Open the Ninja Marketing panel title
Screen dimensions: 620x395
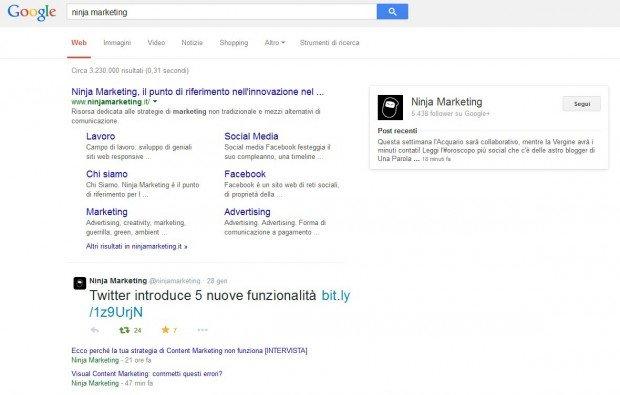446,102
